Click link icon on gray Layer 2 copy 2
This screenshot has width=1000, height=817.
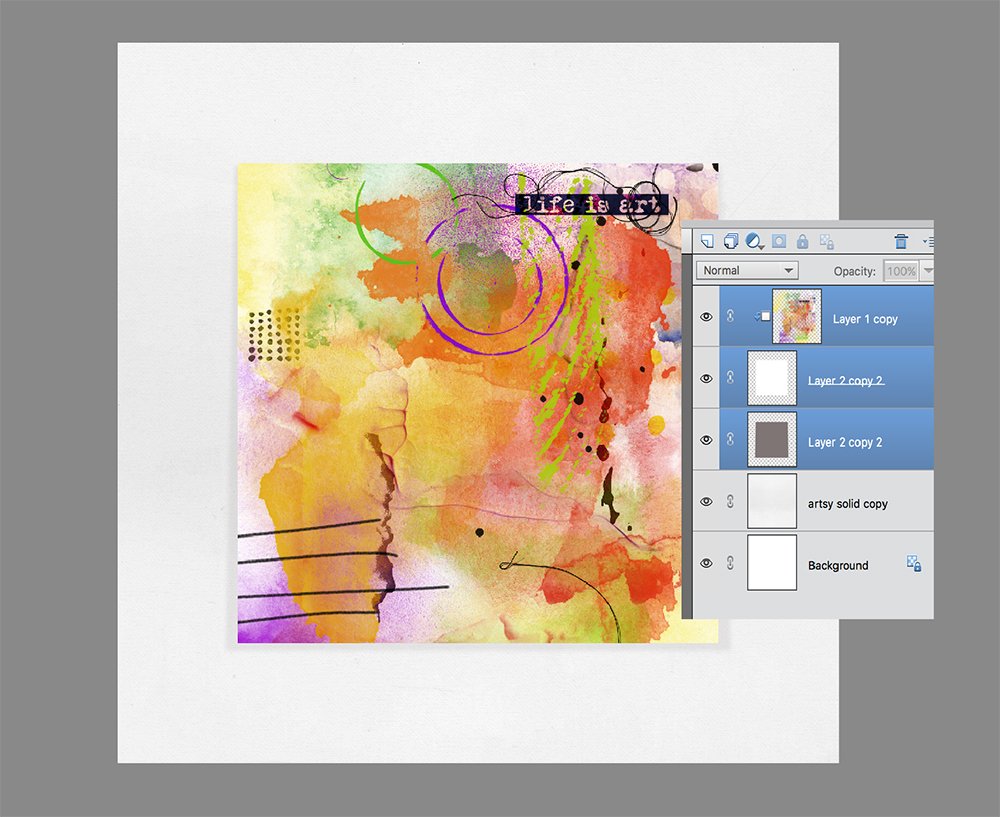(730, 439)
